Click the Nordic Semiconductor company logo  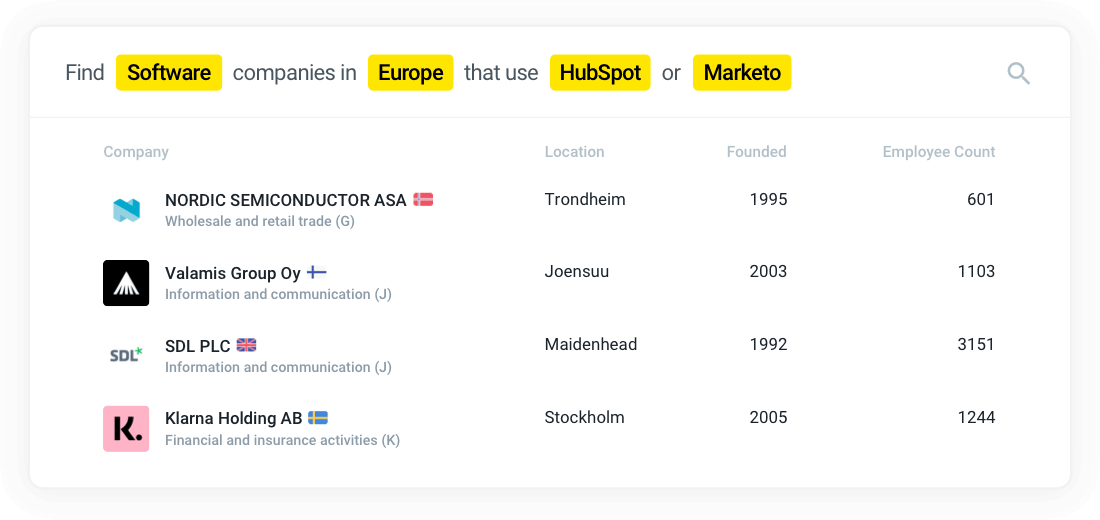(126, 210)
